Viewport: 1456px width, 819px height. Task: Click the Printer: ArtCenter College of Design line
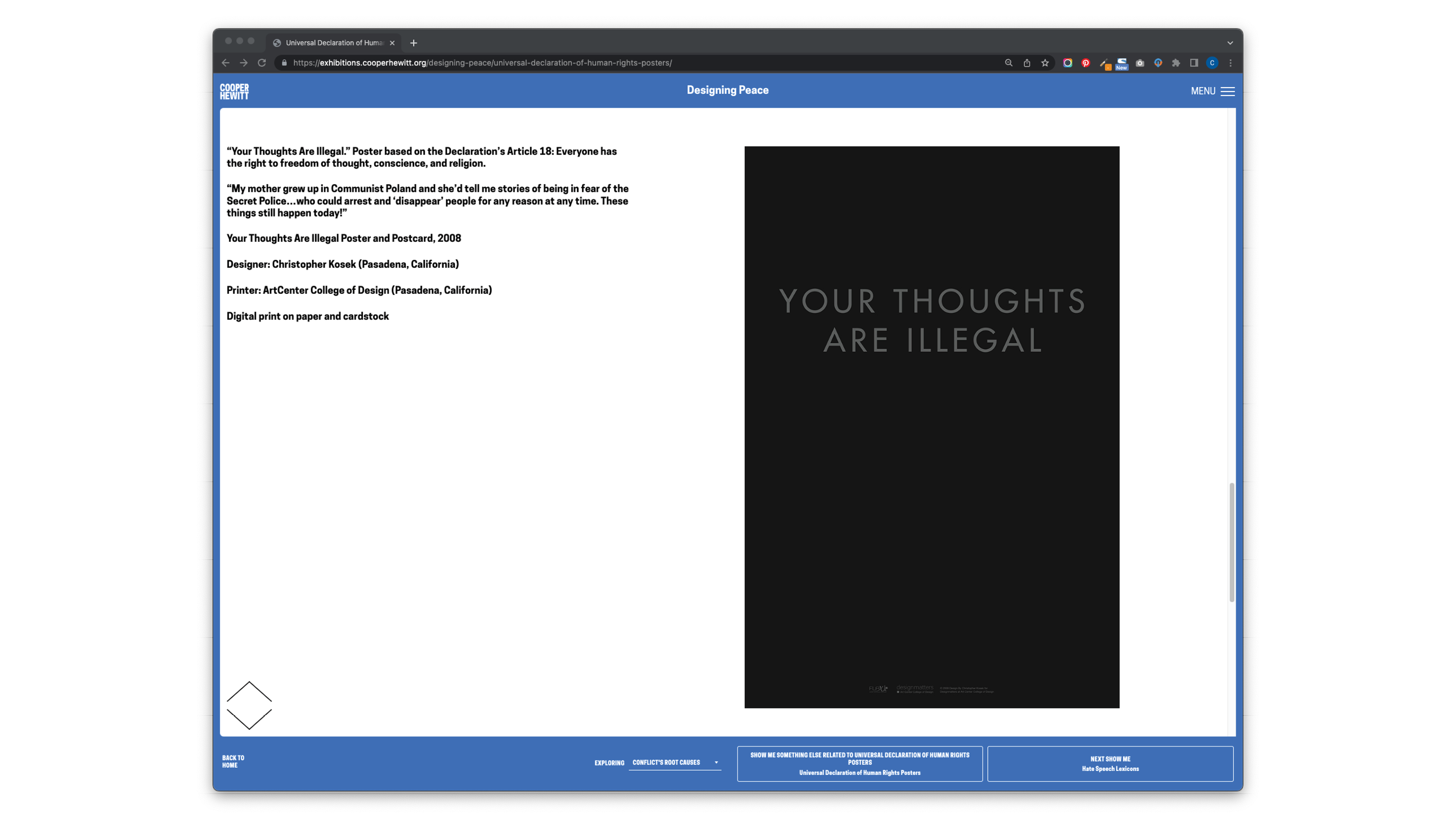(x=359, y=290)
